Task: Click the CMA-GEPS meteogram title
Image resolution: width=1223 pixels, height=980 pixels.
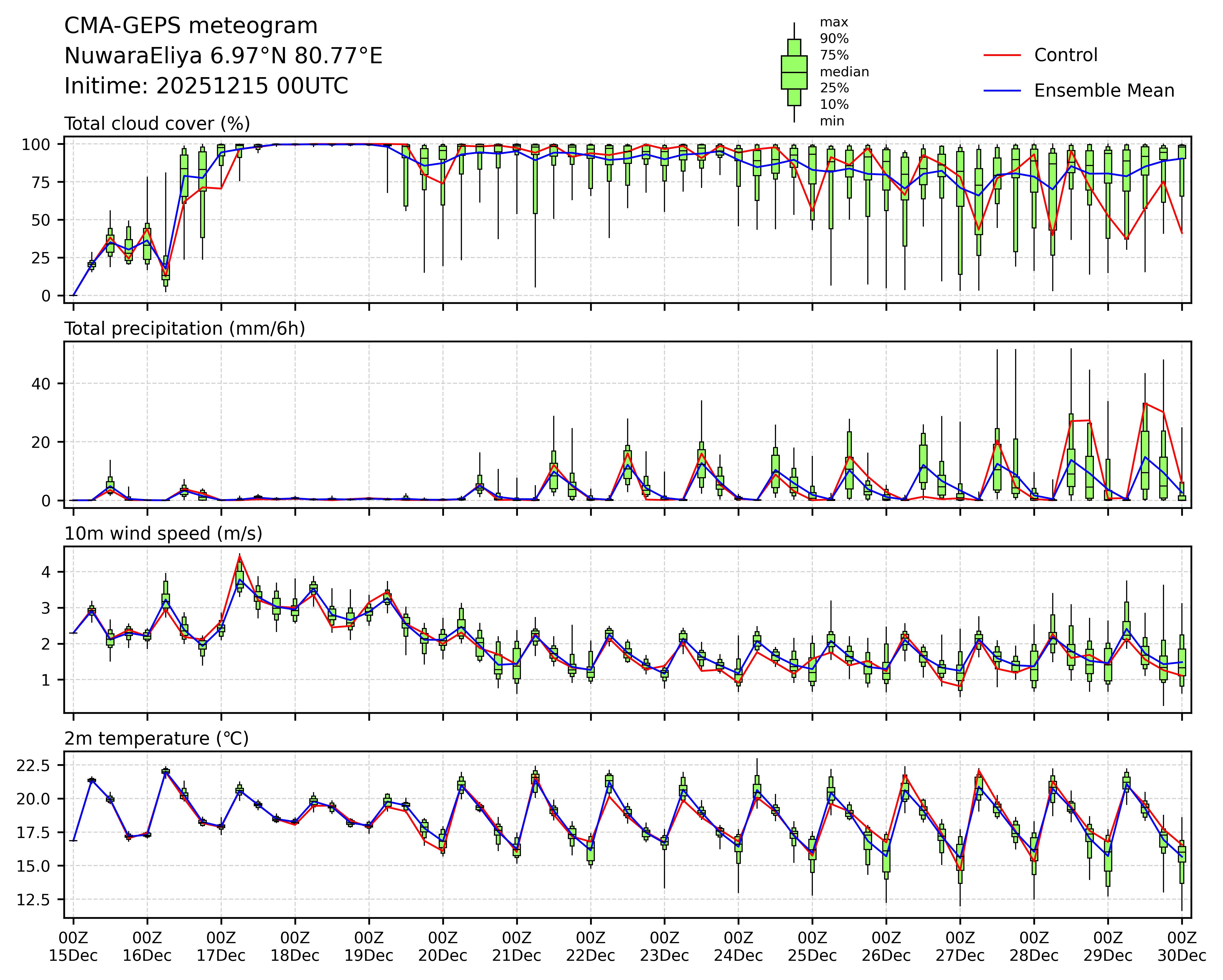Action: (x=191, y=26)
